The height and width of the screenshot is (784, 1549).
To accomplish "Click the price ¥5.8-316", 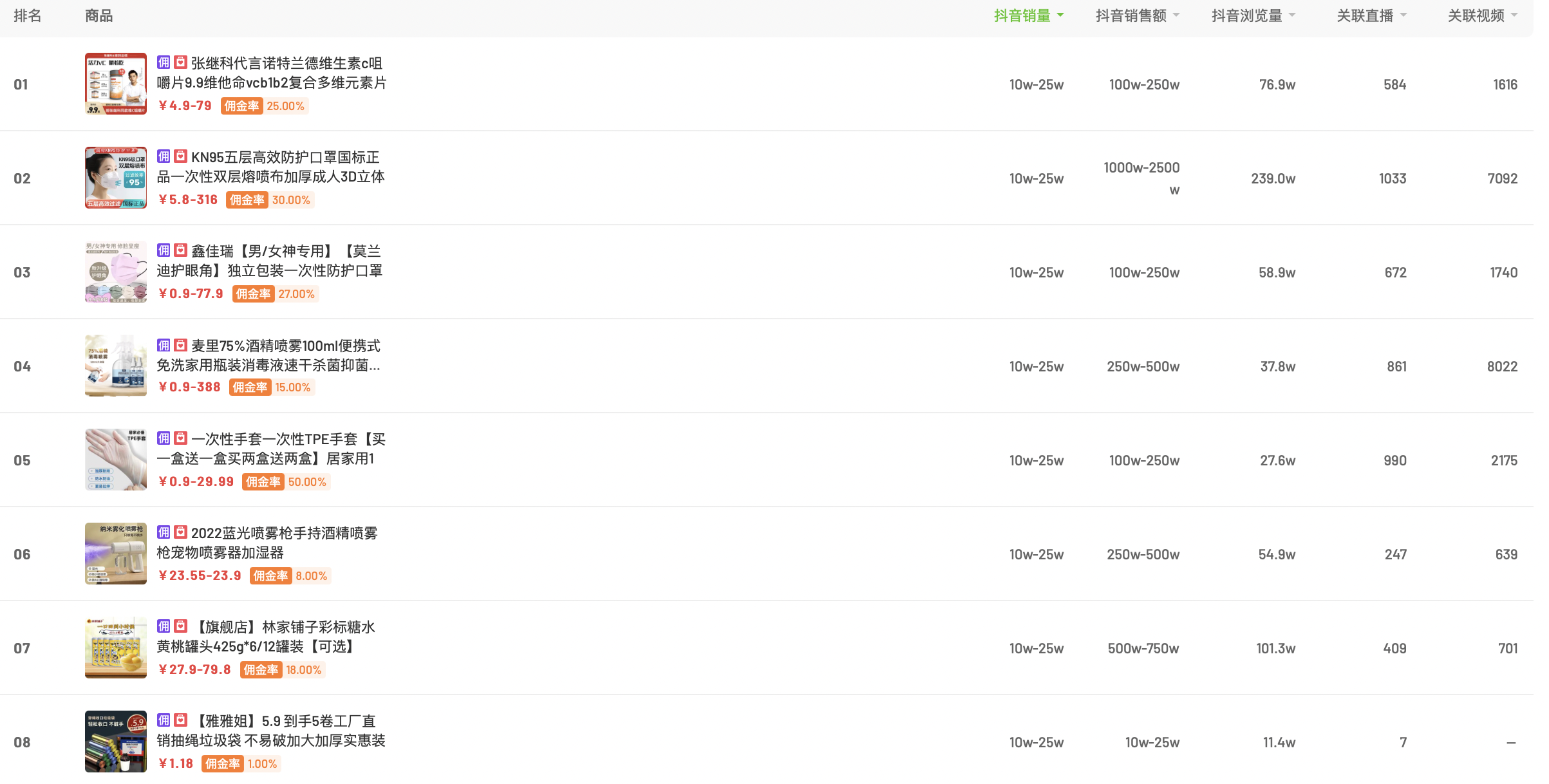I will click(188, 200).
